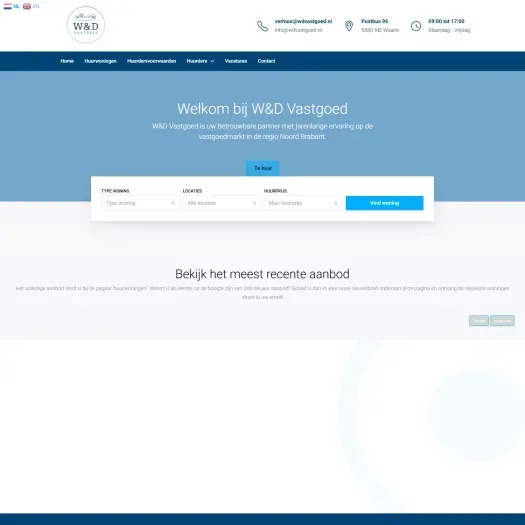Image resolution: width=525 pixels, height=525 pixels.
Task: Select the Te huur tab
Action: [262, 168]
